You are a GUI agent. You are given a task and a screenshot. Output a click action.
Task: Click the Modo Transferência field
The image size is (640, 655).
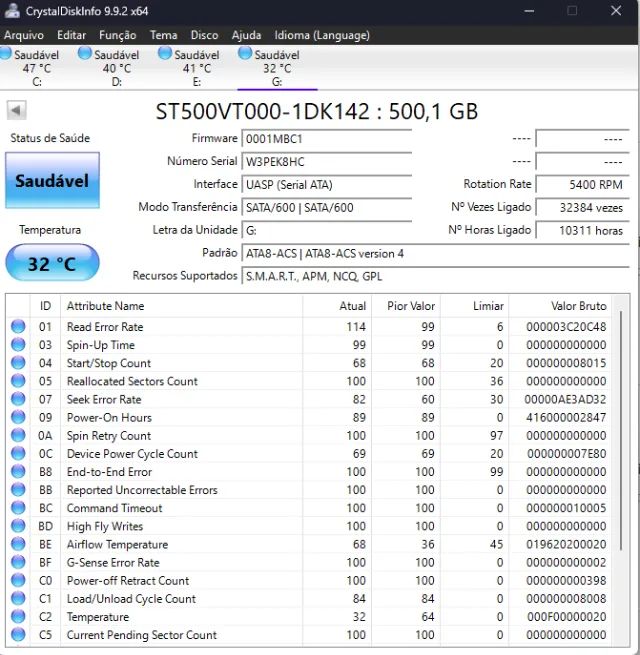coord(327,207)
